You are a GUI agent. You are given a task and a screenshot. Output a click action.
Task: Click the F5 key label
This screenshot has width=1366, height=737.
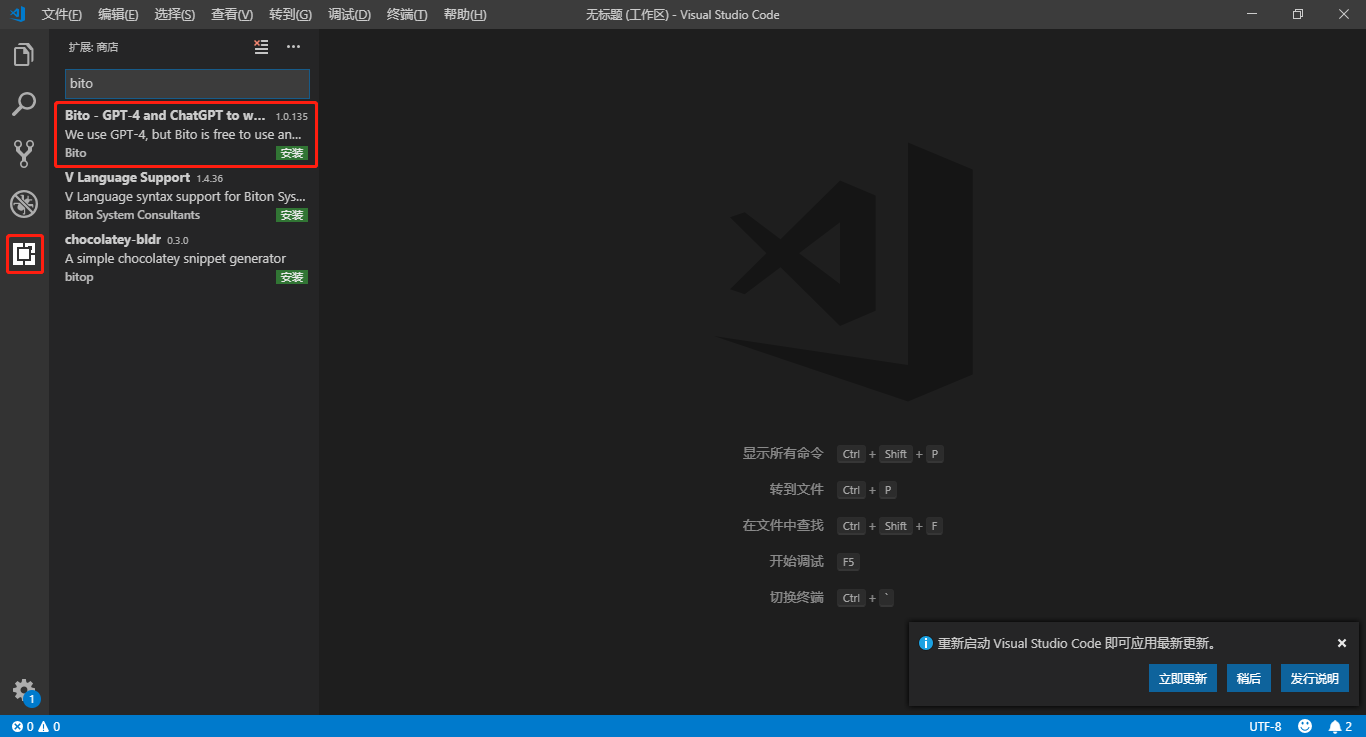[848, 562]
